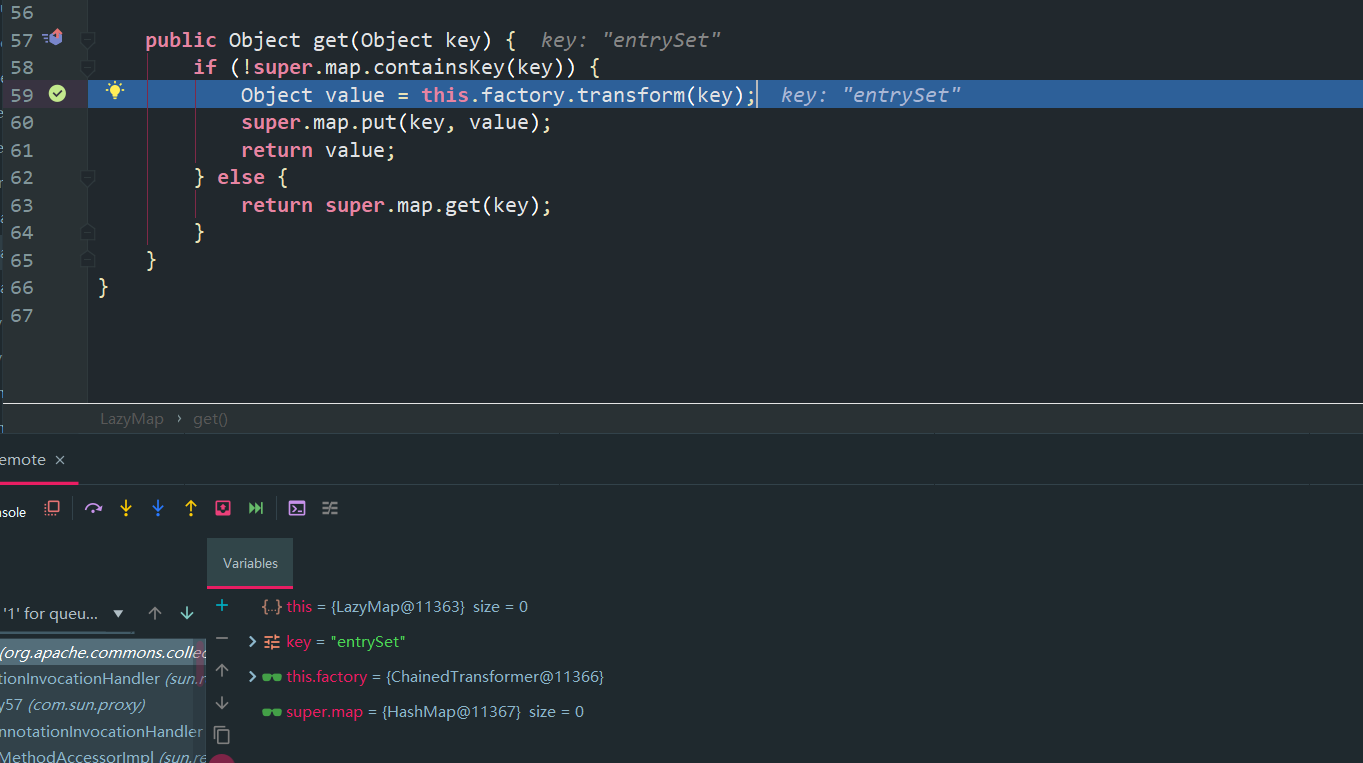1363x763 pixels.
Task: Select the org.apache.commons.collections stack frame
Action: pos(102,652)
